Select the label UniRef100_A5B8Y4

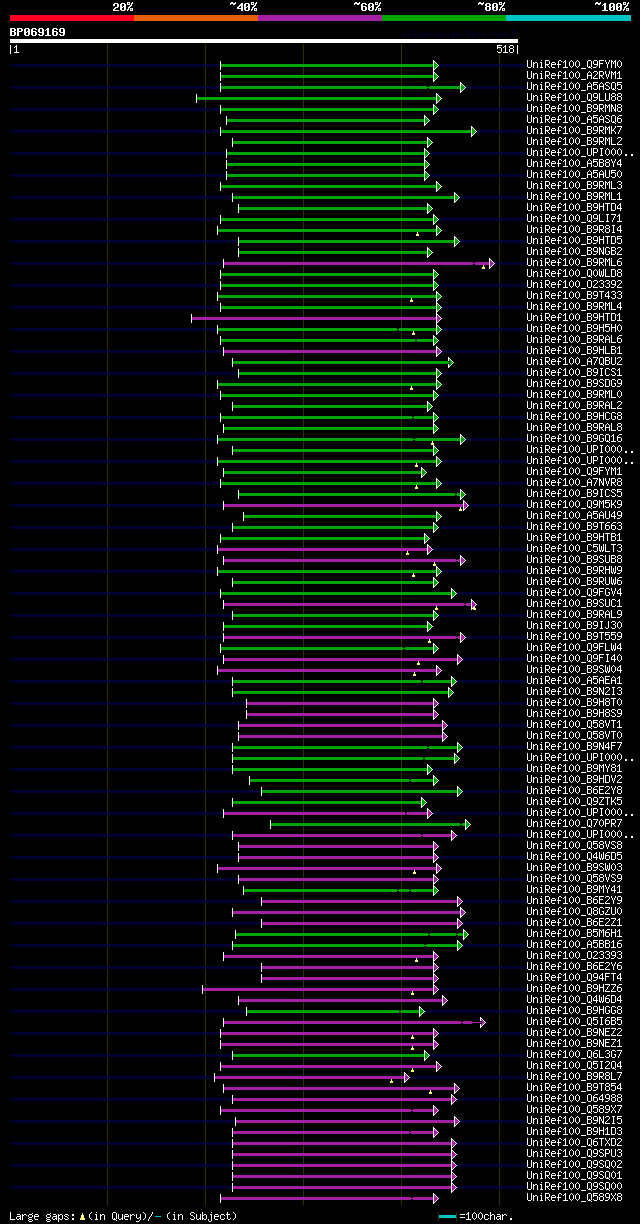coord(574,163)
